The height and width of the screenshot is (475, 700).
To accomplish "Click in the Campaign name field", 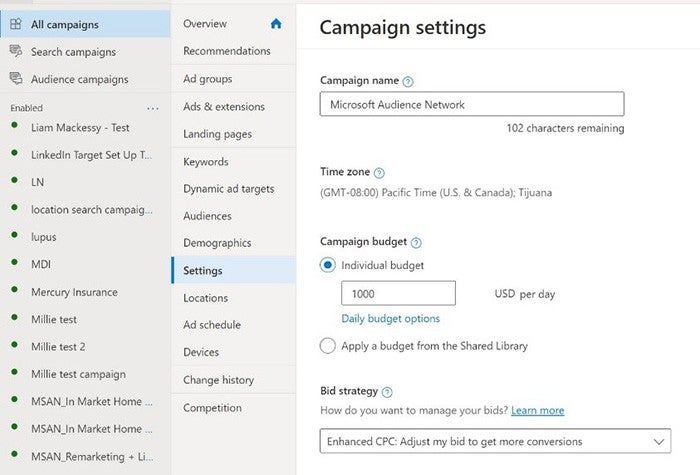I will point(472,104).
